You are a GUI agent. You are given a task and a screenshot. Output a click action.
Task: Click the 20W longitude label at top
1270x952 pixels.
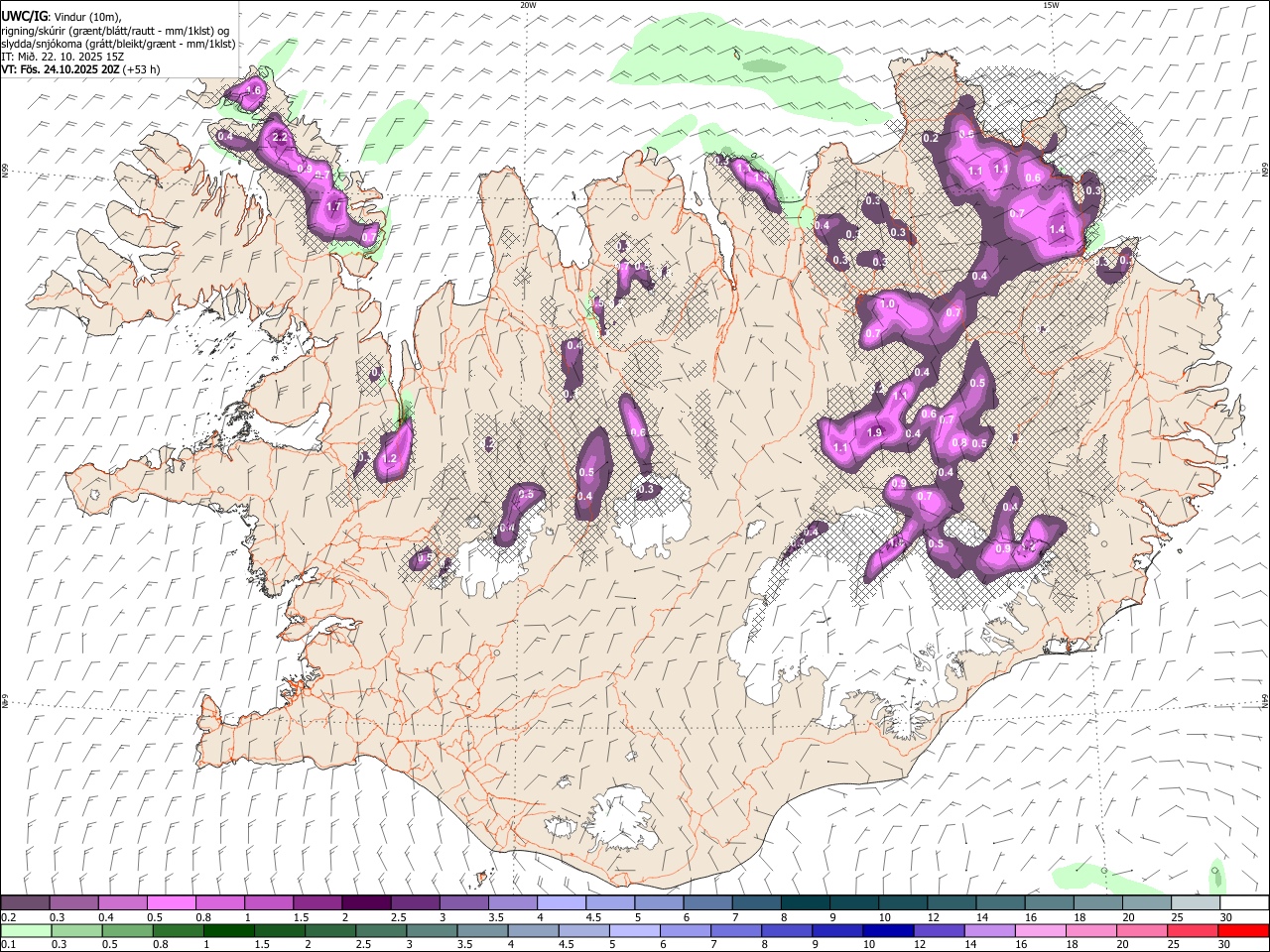(528, 5)
